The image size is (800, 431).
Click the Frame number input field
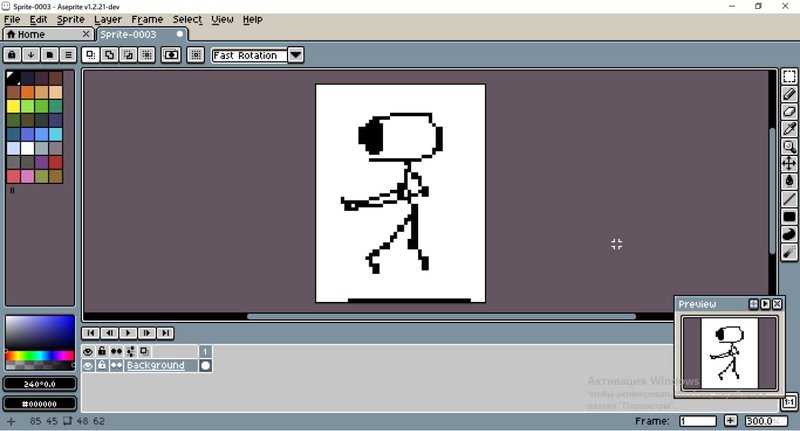click(697, 421)
